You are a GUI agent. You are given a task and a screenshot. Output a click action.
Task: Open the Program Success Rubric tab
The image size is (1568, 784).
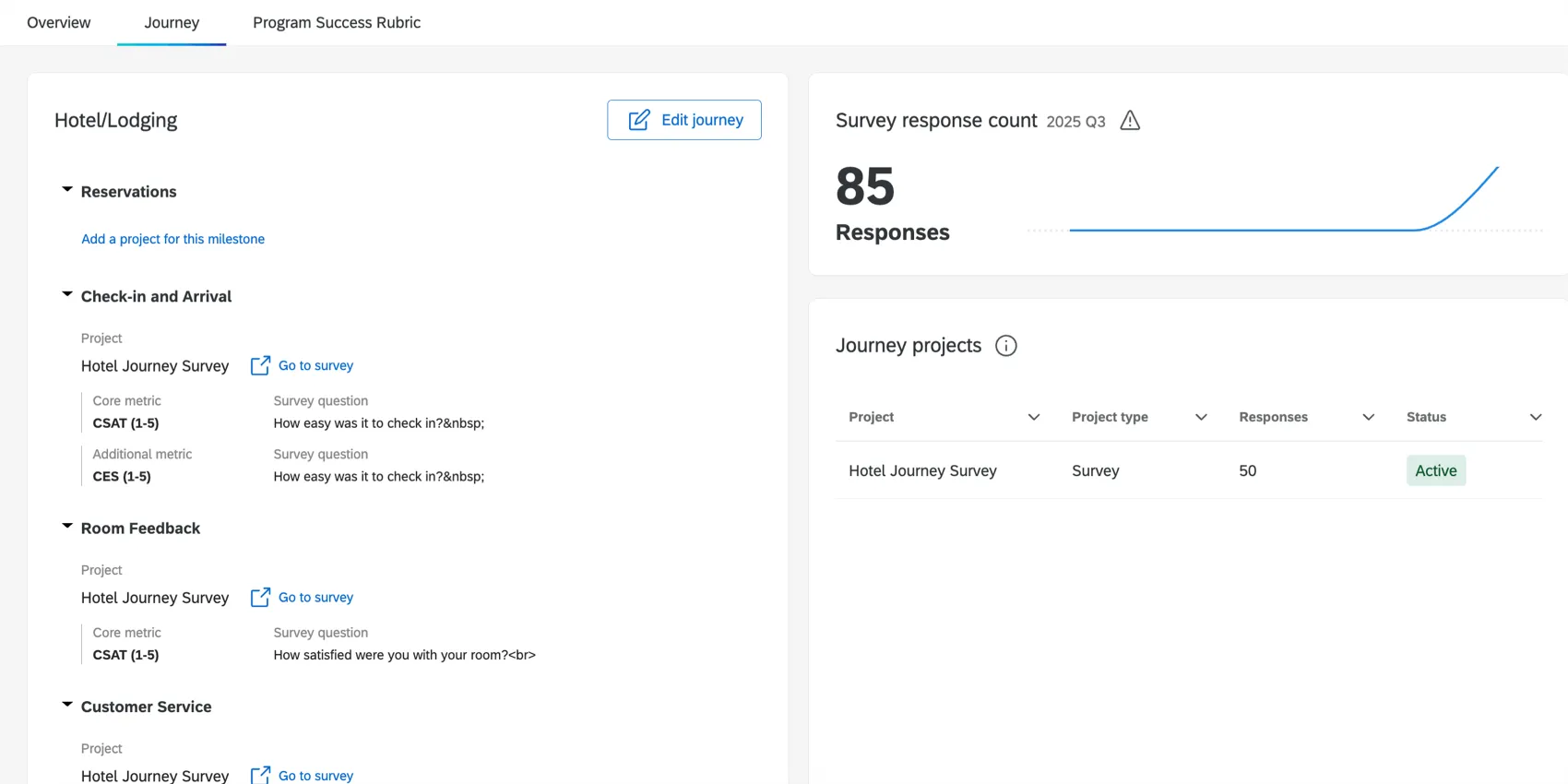337,23
